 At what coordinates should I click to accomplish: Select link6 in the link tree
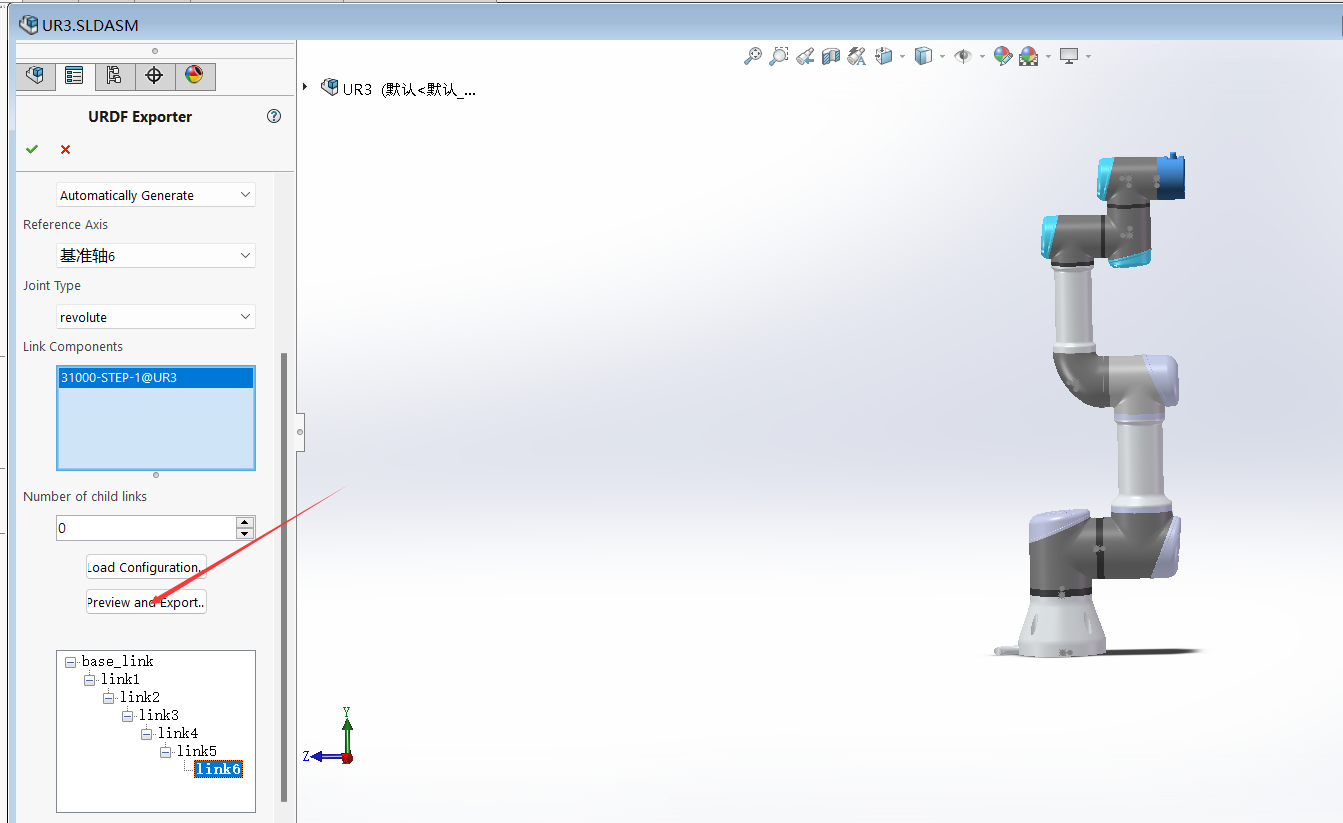(218, 769)
